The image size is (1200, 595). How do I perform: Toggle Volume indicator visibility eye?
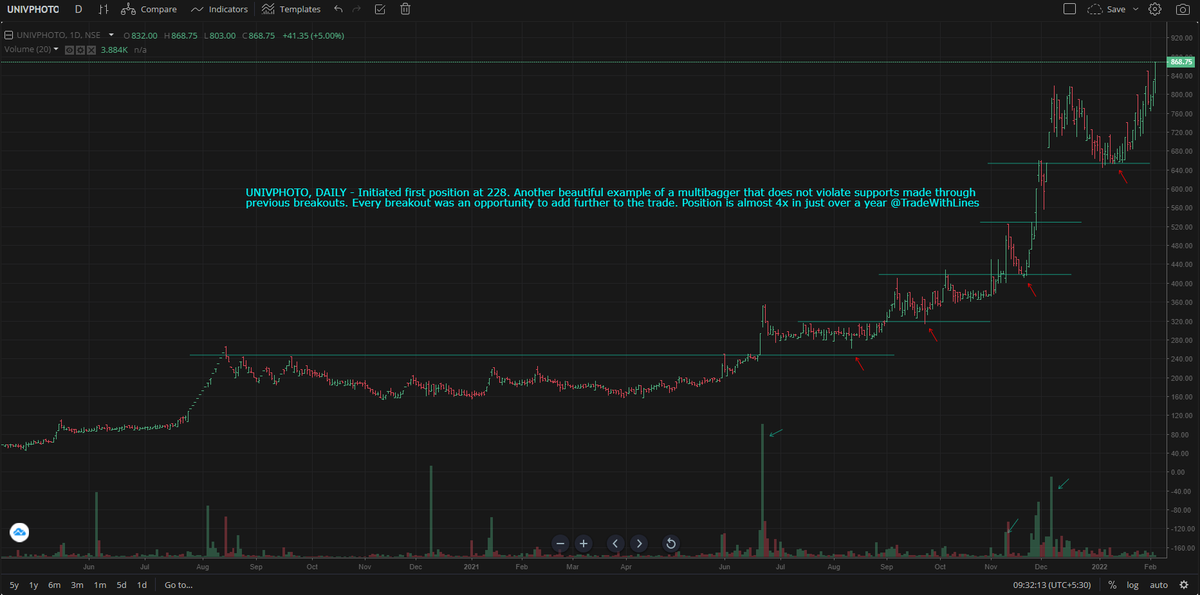[x=69, y=49]
